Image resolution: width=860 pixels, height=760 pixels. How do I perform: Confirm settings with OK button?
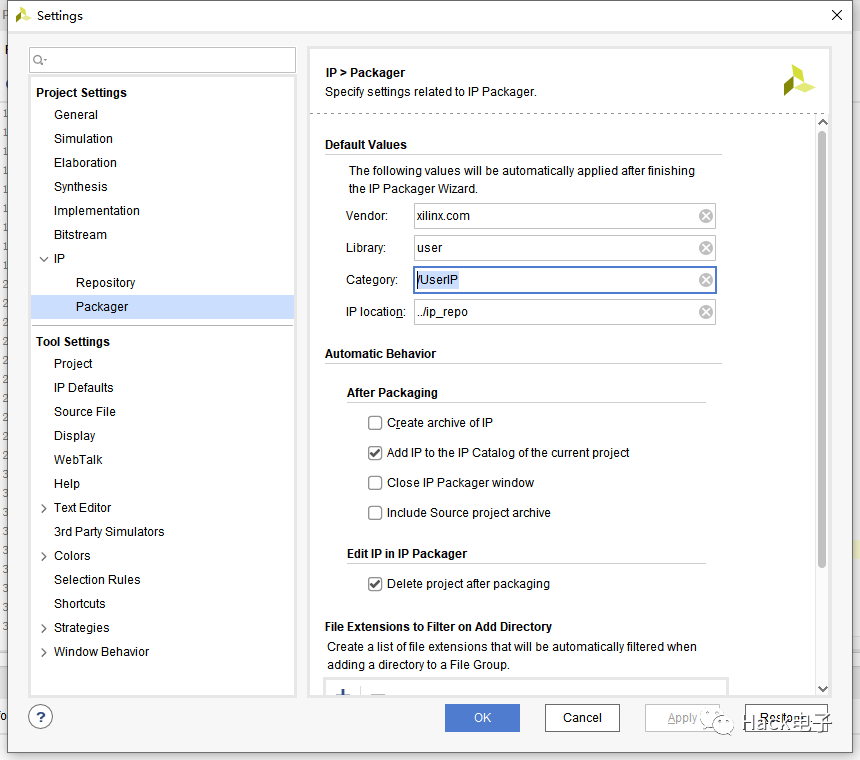[482, 718]
